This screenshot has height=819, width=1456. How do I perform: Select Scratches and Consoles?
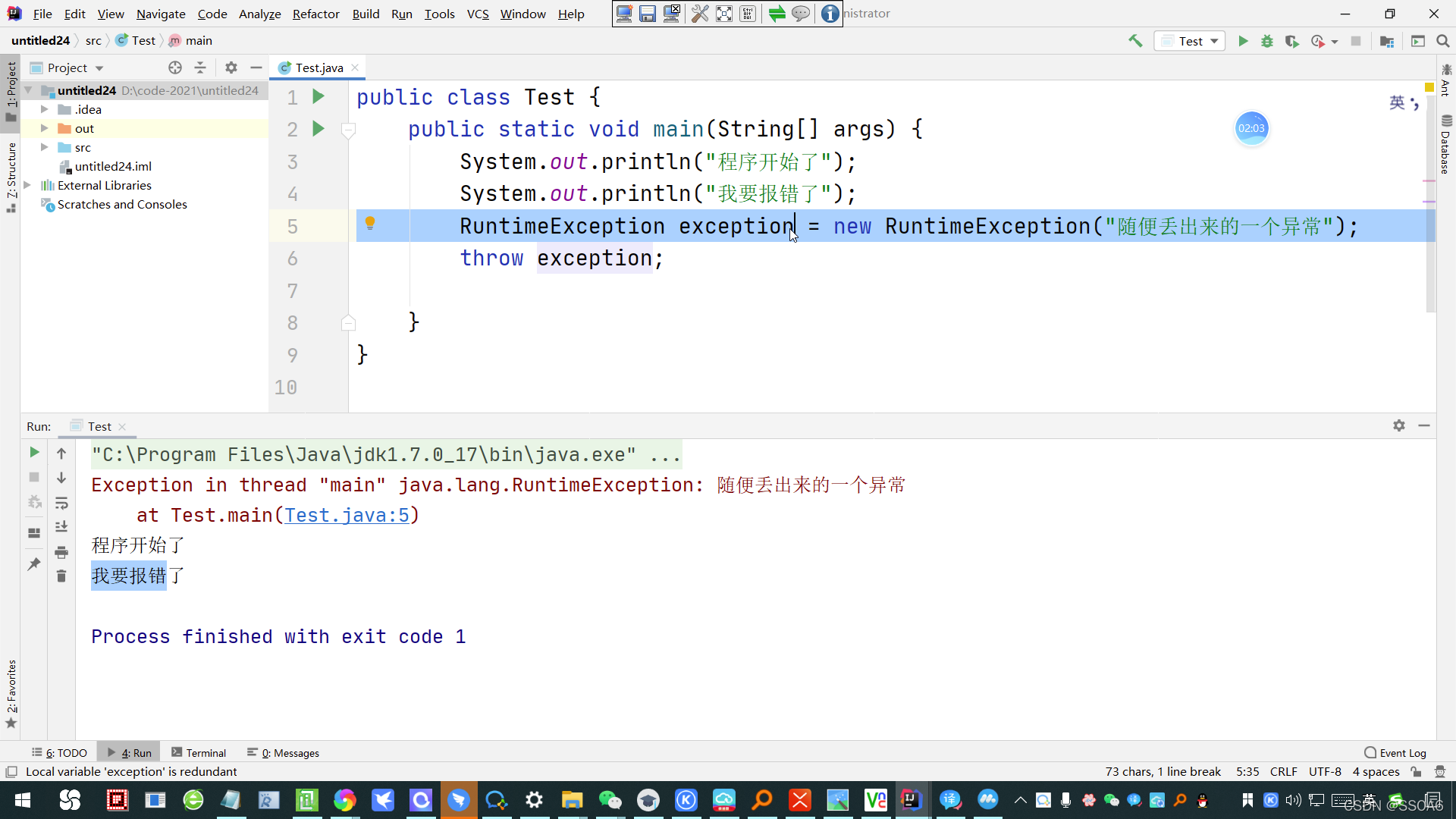tap(122, 204)
